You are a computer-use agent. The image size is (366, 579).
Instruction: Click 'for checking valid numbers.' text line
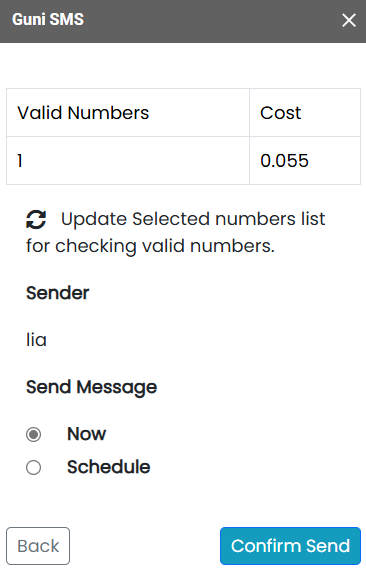click(150, 246)
